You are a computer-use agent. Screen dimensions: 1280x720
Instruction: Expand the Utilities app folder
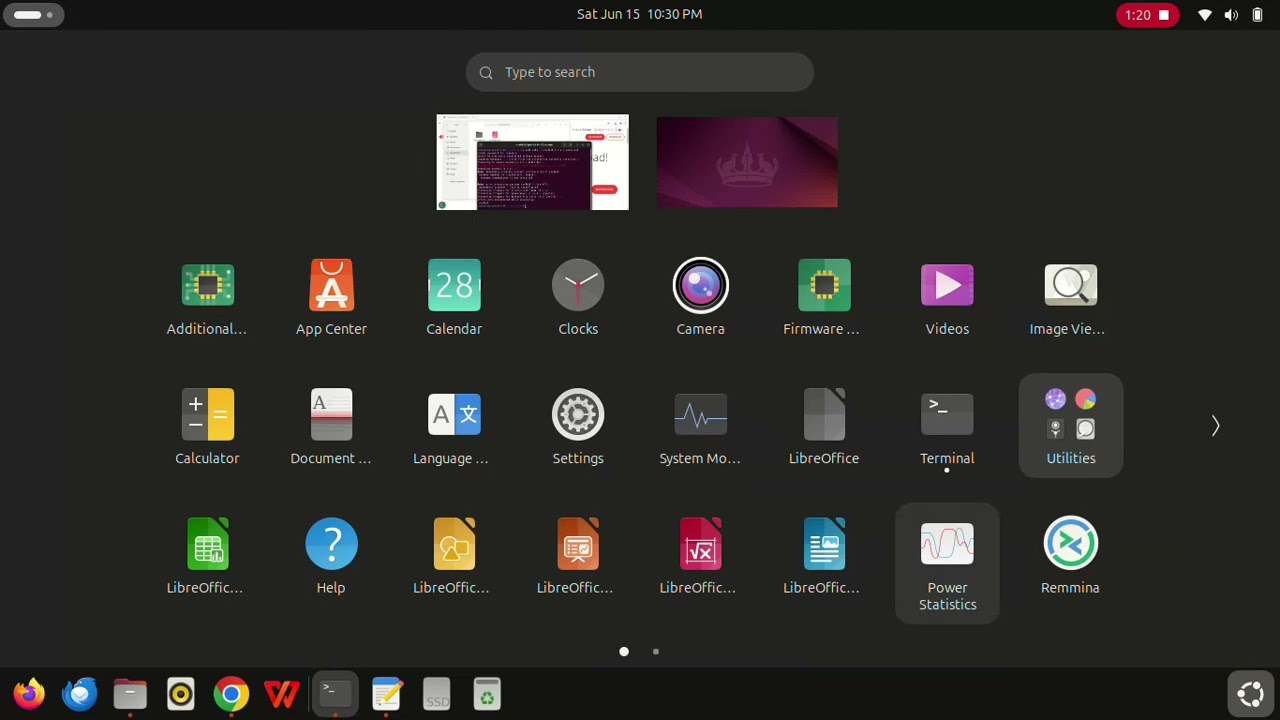1070,427
